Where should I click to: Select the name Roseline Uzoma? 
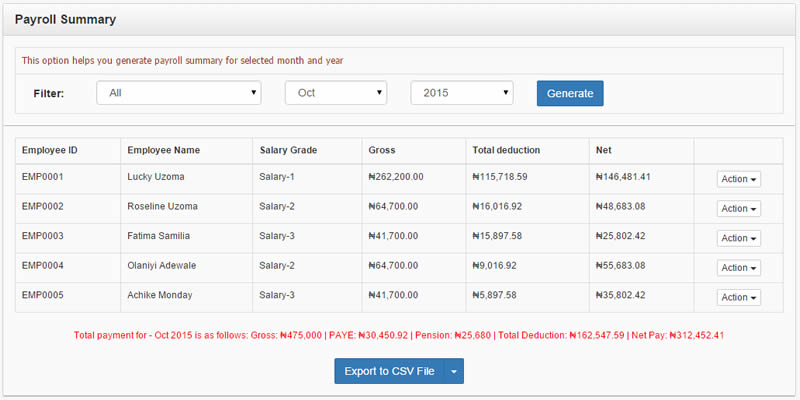163,207
